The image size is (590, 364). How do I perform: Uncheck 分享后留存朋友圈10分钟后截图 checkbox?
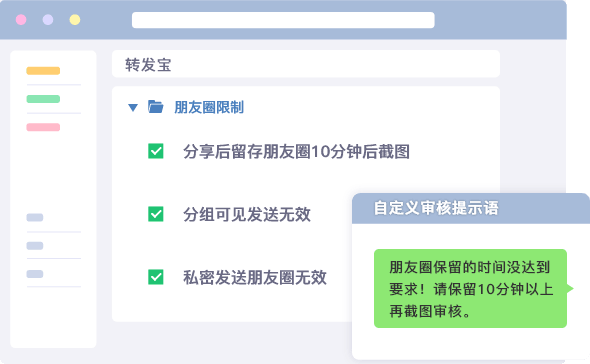pyautogui.click(x=155, y=151)
